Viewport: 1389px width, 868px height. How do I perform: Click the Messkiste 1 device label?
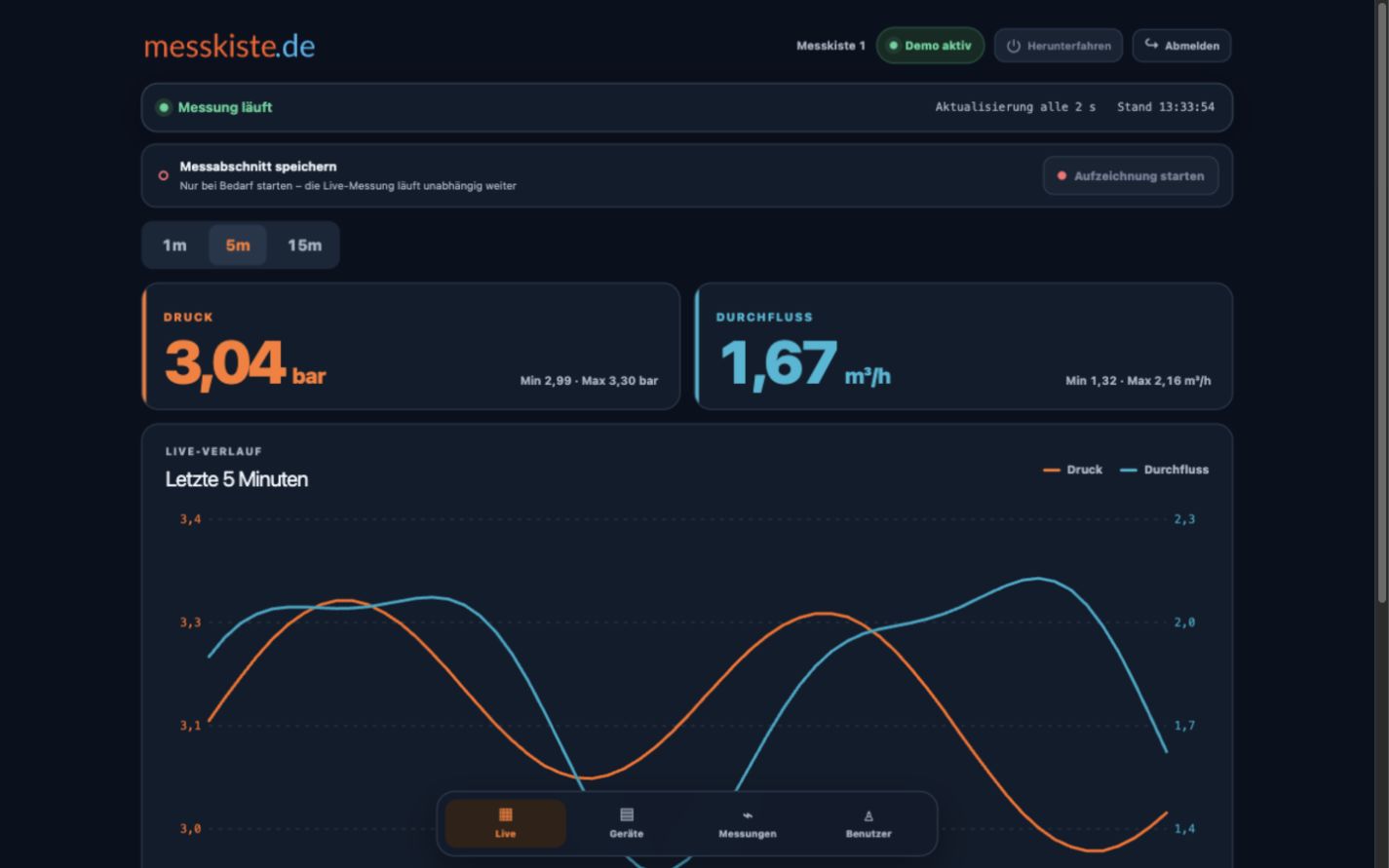click(x=830, y=46)
